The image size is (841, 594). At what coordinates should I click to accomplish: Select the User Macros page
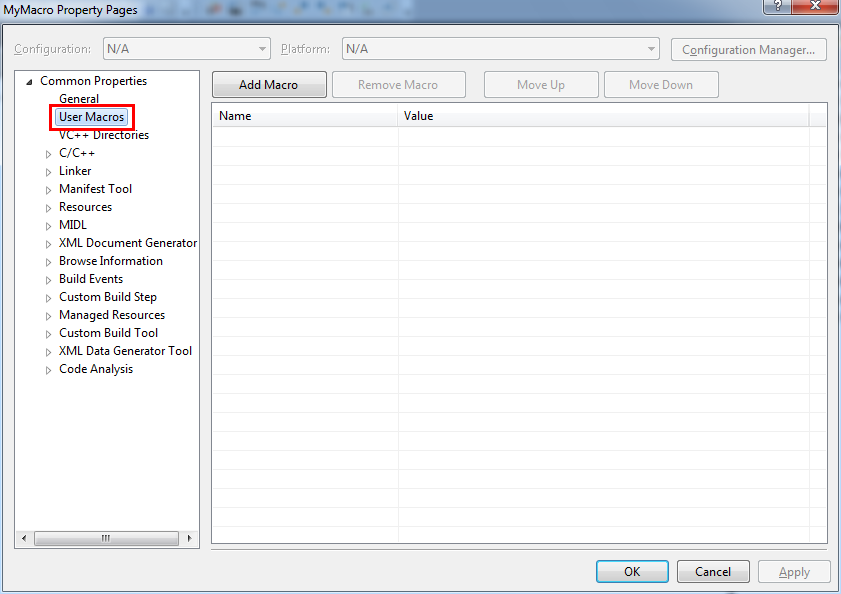(92, 117)
